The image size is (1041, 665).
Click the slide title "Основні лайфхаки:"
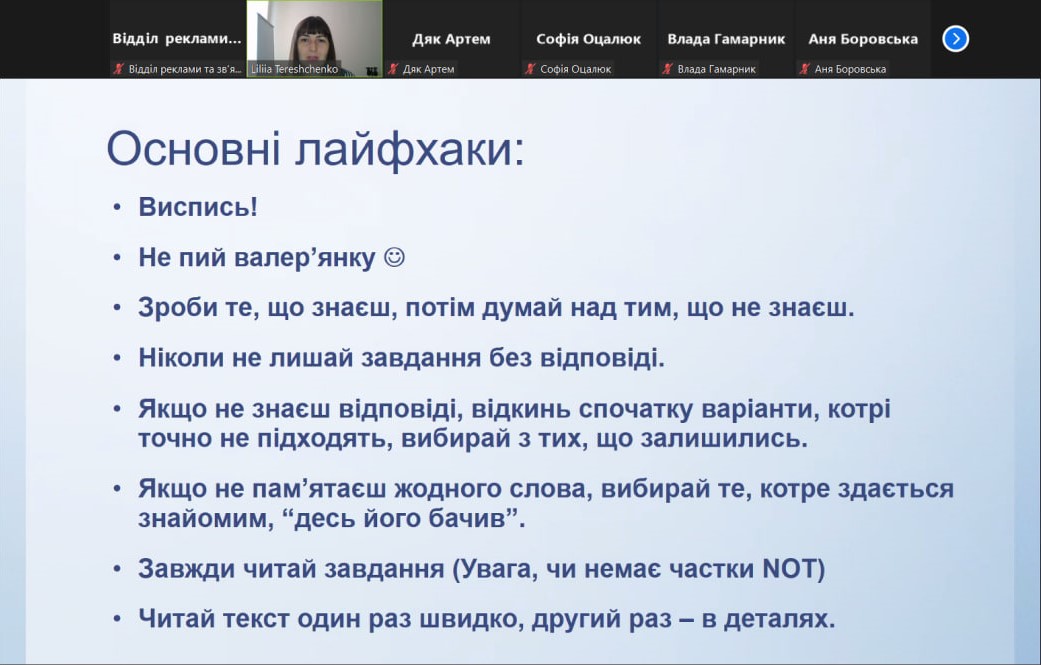(x=315, y=150)
